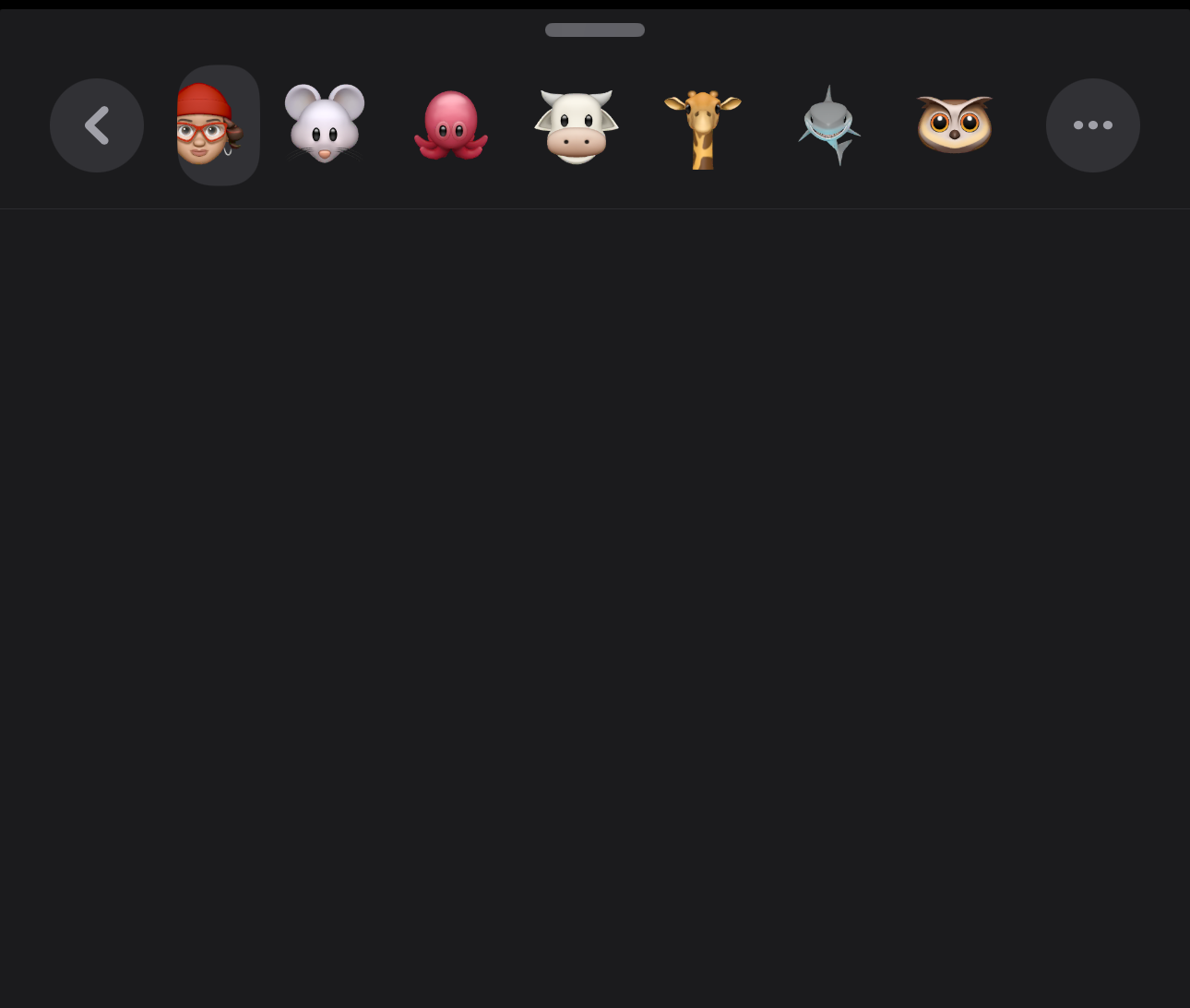Return to previous screen with back arrow
This screenshot has width=1190, height=1008.
[x=97, y=125]
